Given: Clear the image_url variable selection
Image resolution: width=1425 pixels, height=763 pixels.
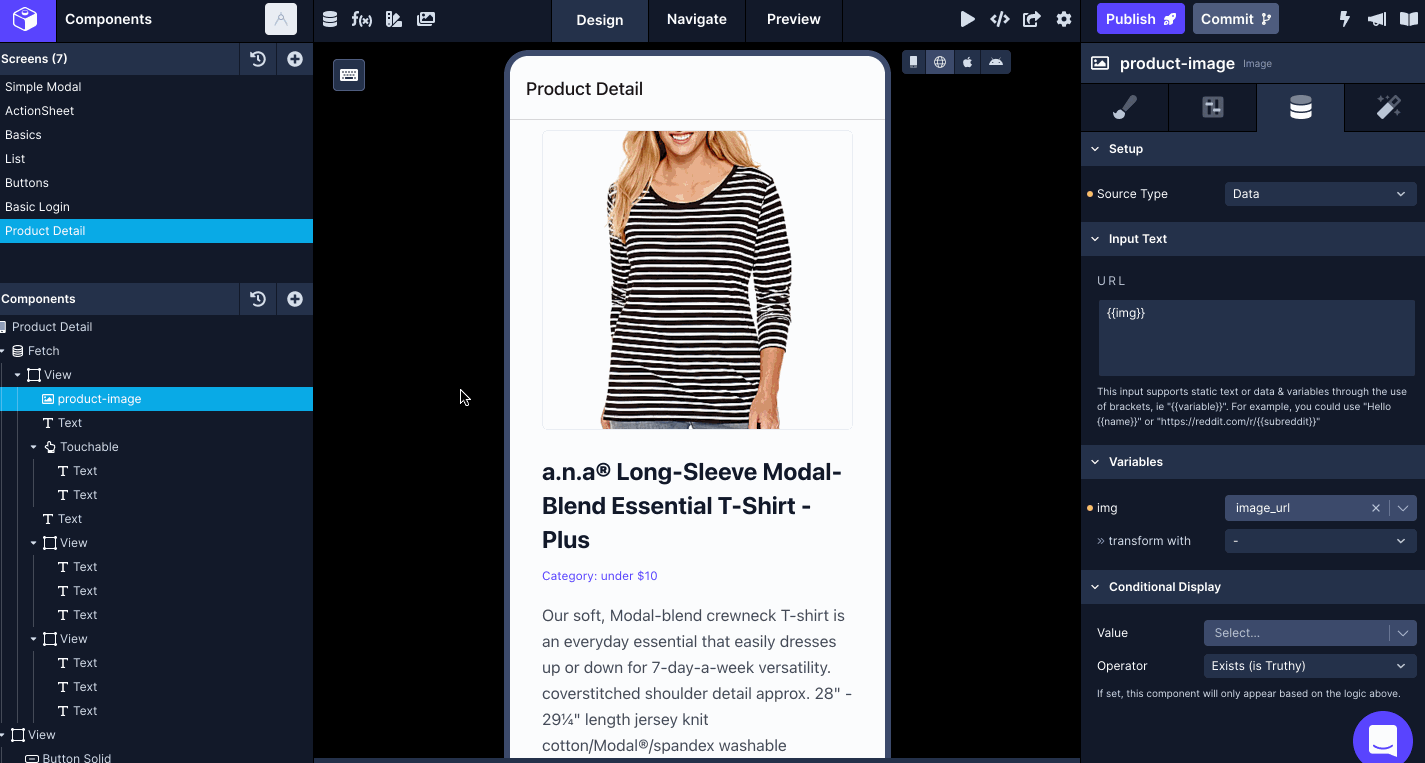Looking at the screenshot, I should coord(1376,508).
